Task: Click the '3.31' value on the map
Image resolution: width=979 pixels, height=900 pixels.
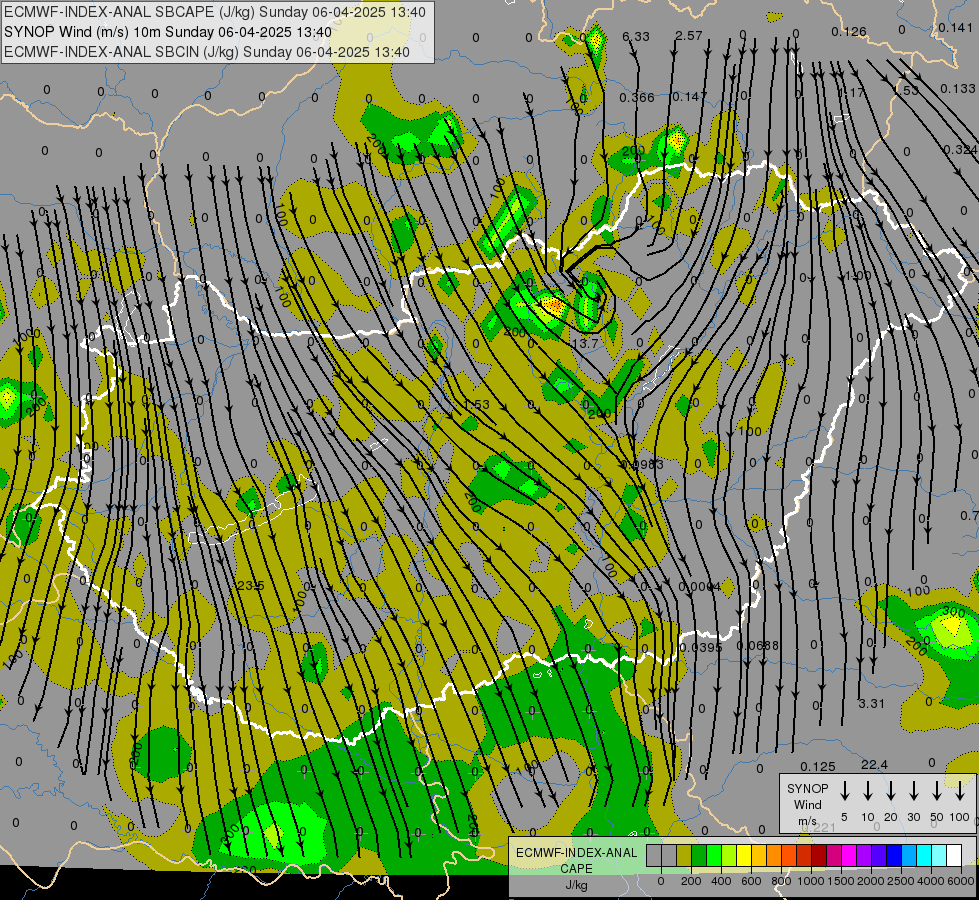Action: tap(871, 703)
